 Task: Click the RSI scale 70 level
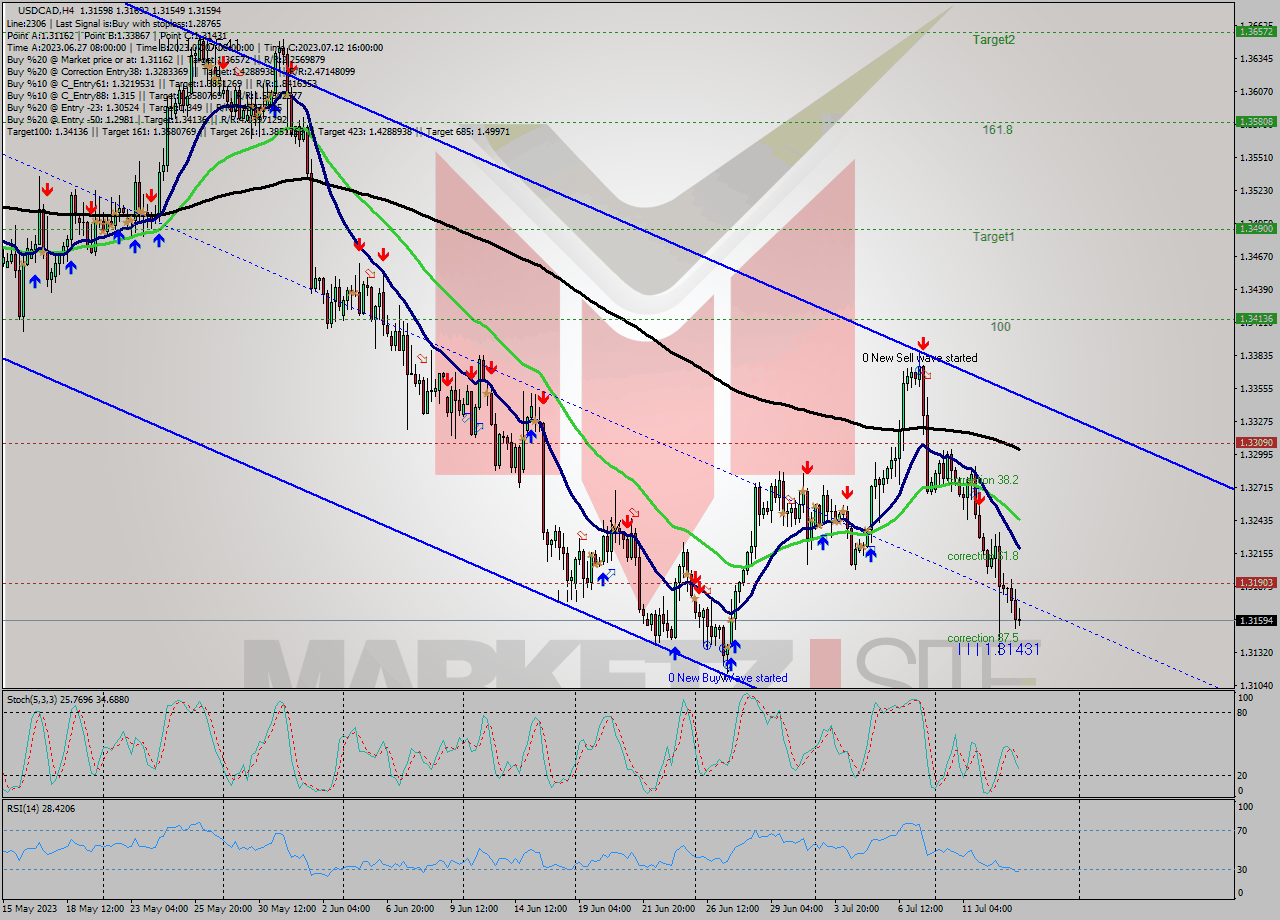coord(1244,830)
